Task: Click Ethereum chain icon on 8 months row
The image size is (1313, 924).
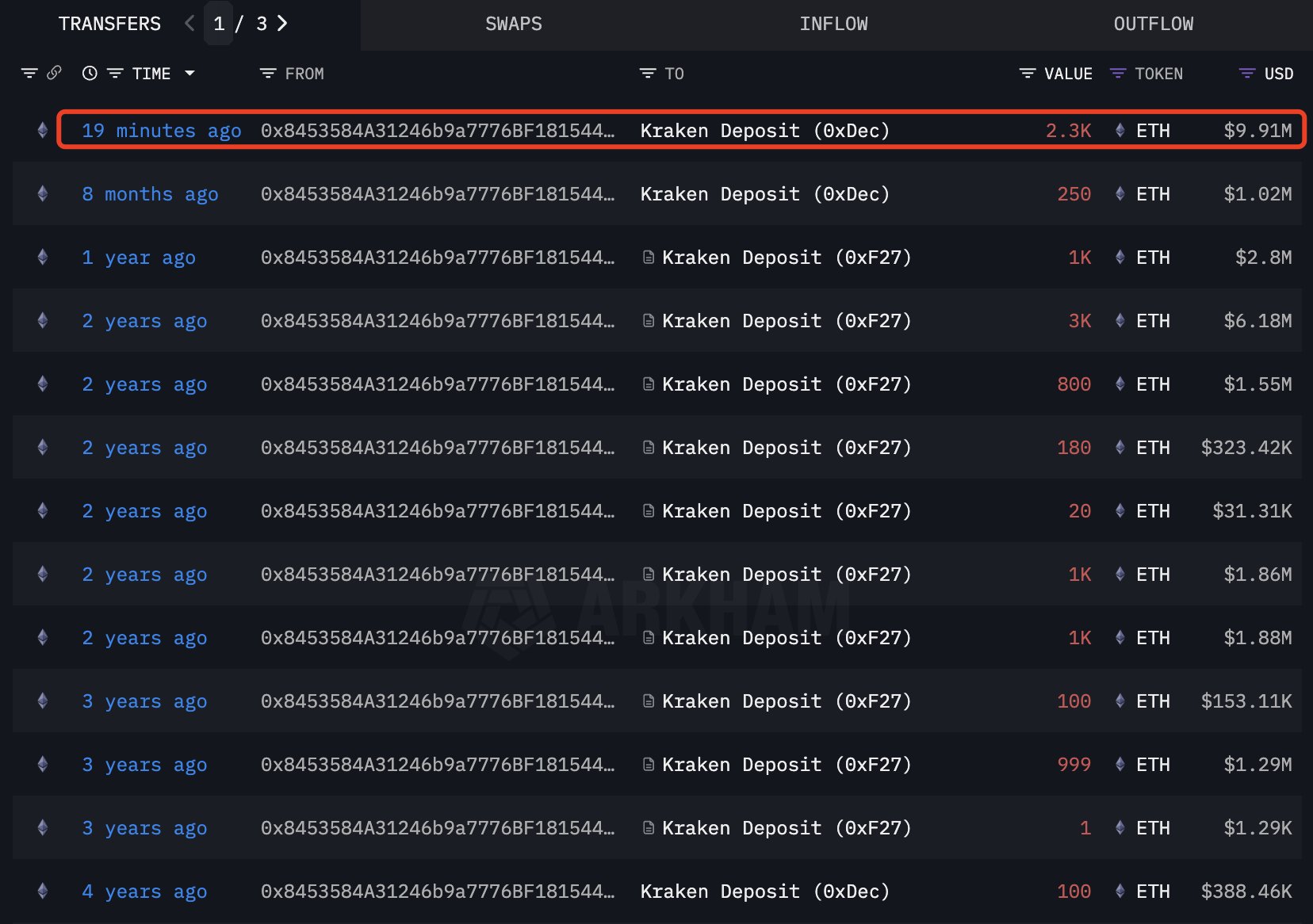Action: coord(43,194)
